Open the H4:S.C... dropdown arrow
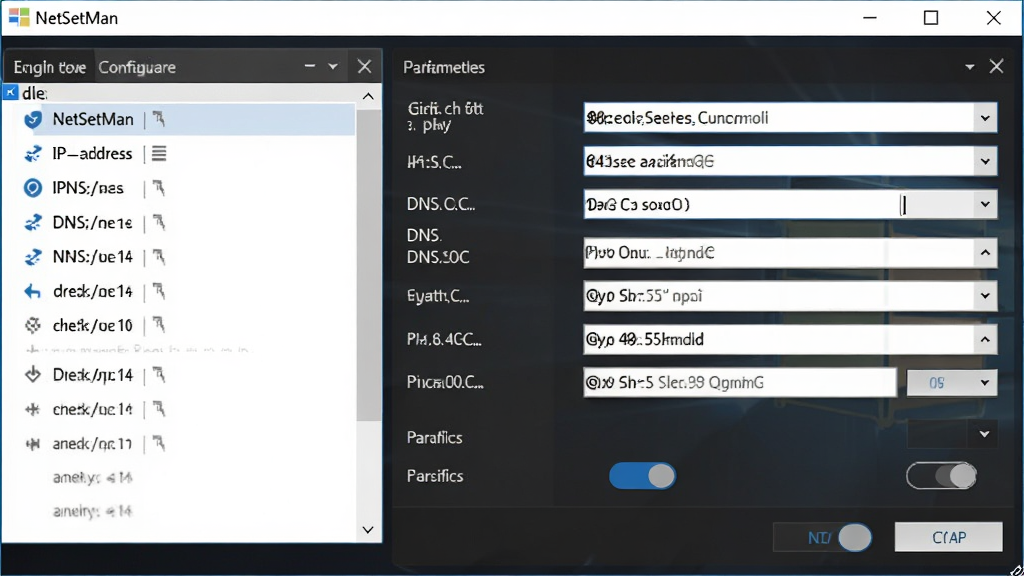 [985, 161]
